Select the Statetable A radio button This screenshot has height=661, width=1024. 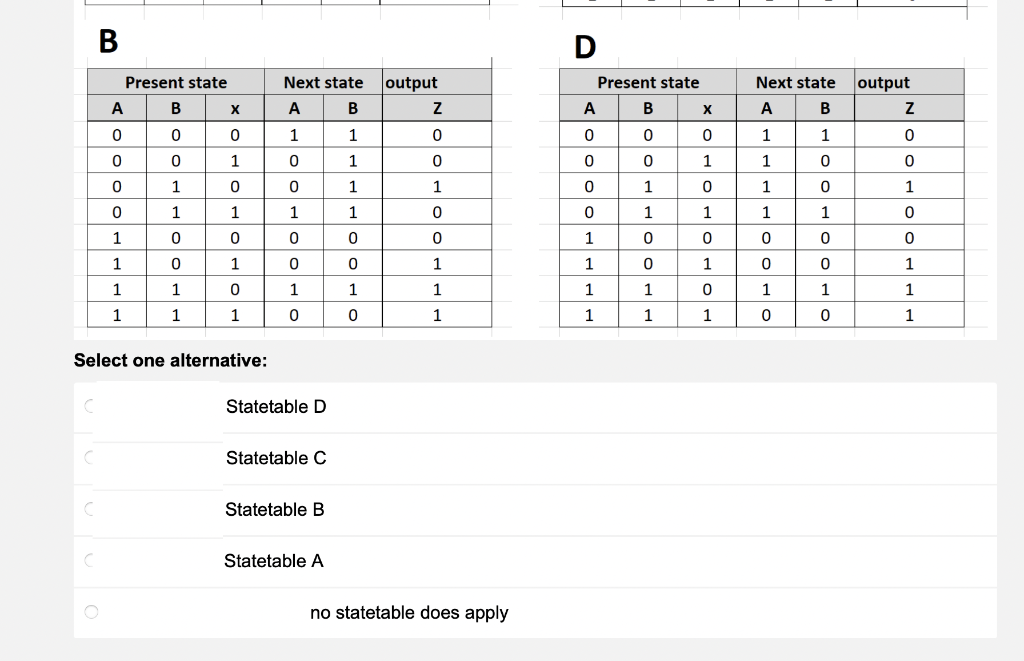pos(89,561)
